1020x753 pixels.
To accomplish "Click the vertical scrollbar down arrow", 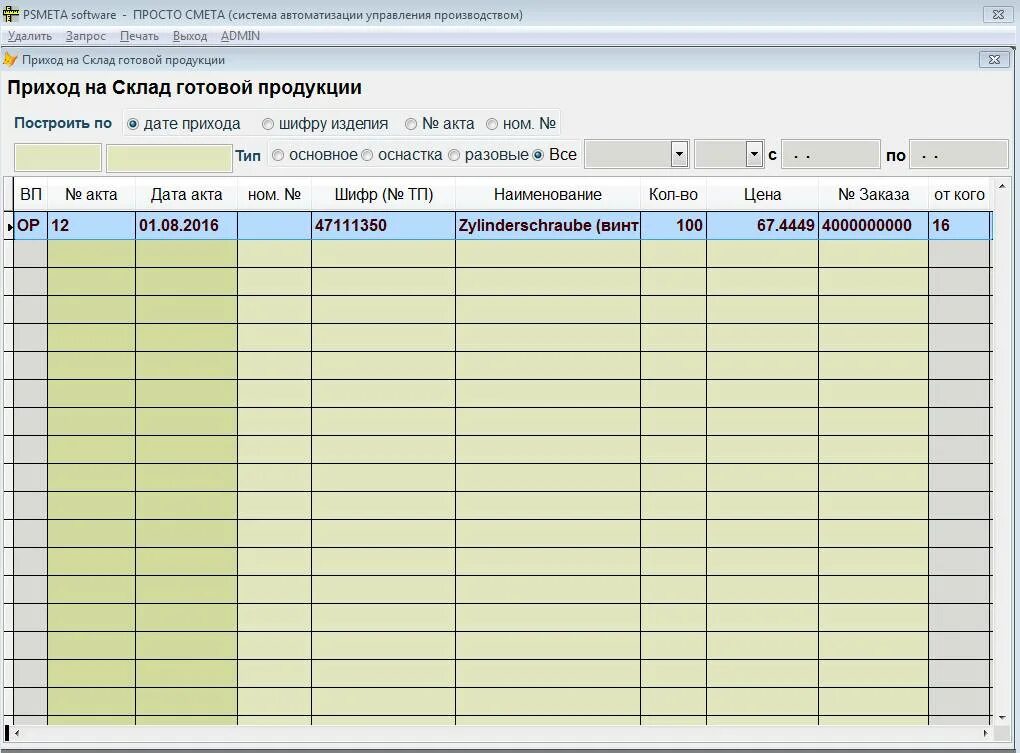I will (x=1002, y=717).
